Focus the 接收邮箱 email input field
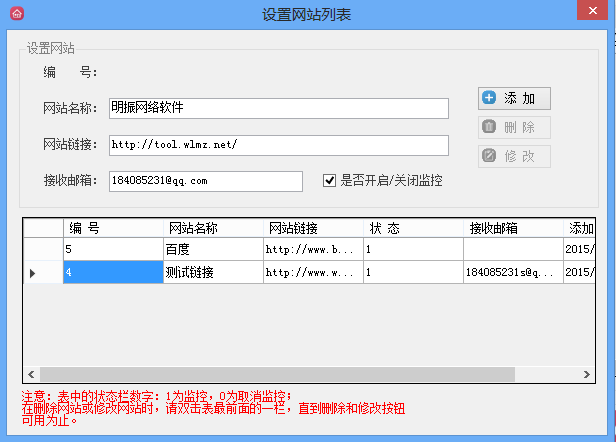The width and height of the screenshot is (616, 442). pyautogui.click(x=205, y=181)
